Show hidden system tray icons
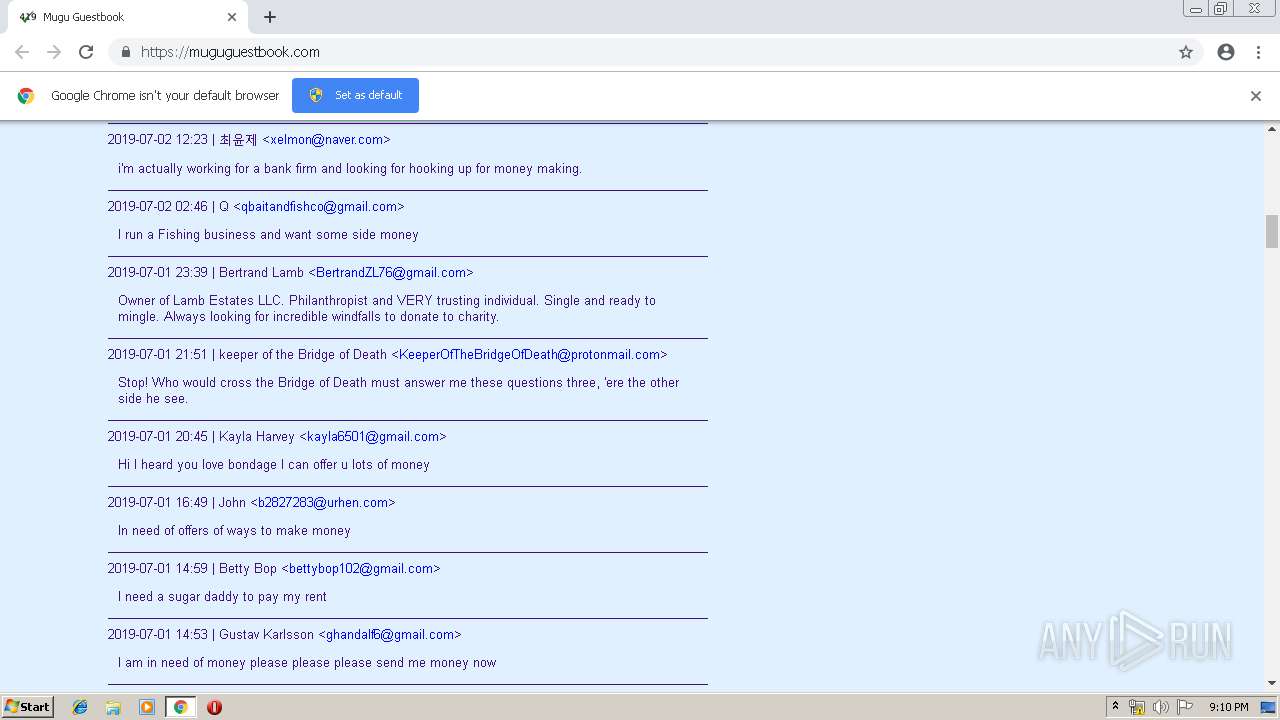 point(1115,707)
